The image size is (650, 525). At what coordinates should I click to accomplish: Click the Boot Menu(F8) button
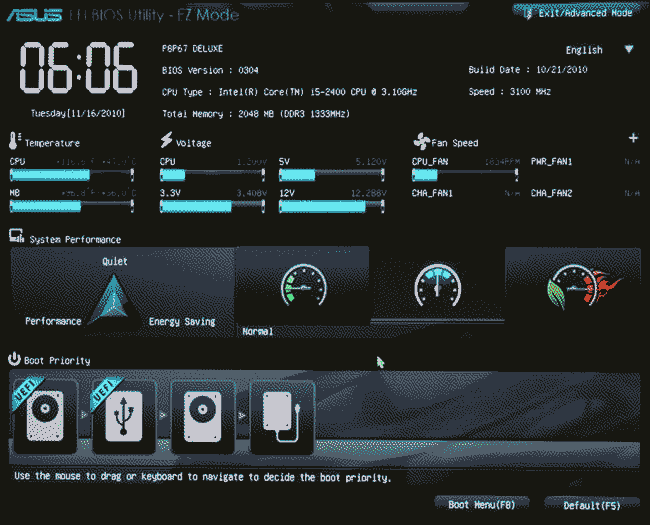pos(482,505)
